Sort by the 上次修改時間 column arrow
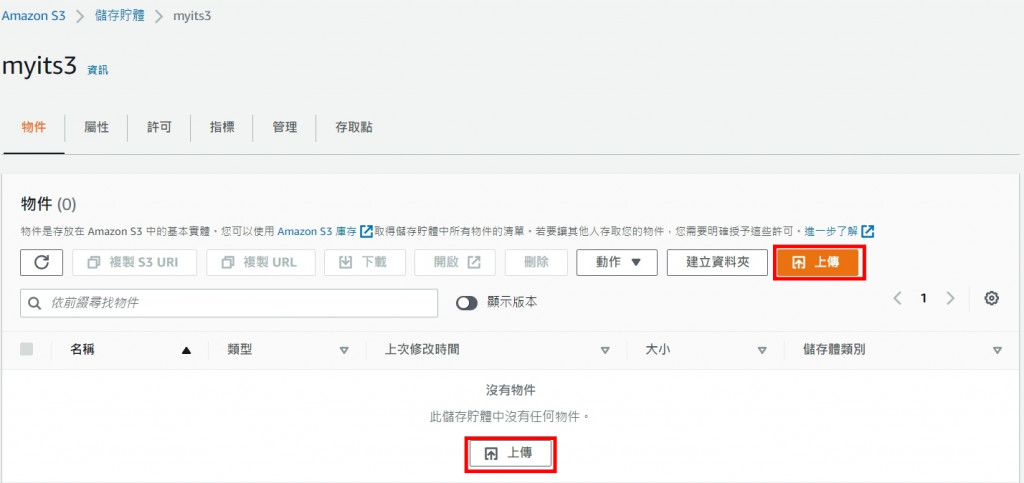Screen dimensions: 1024x483 click(x=605, y=351)
